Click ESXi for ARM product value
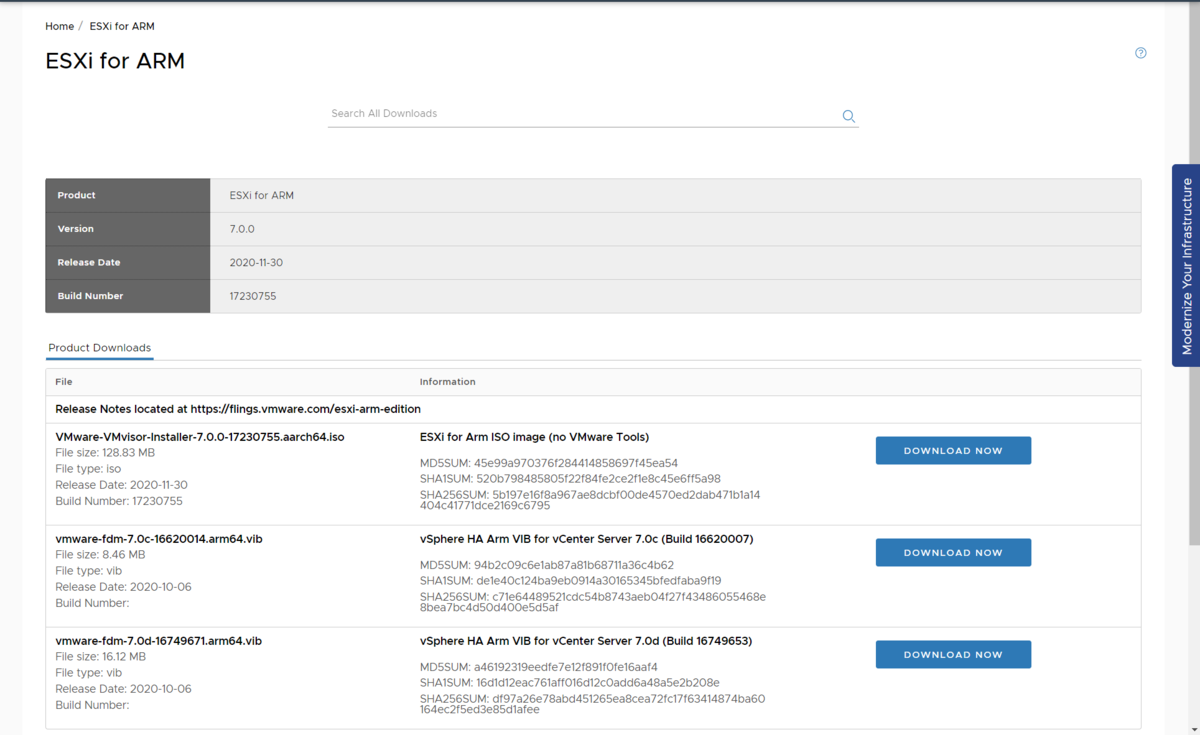Image resolution: width=1200 pixels, height=735 pixels. point(262,196)
